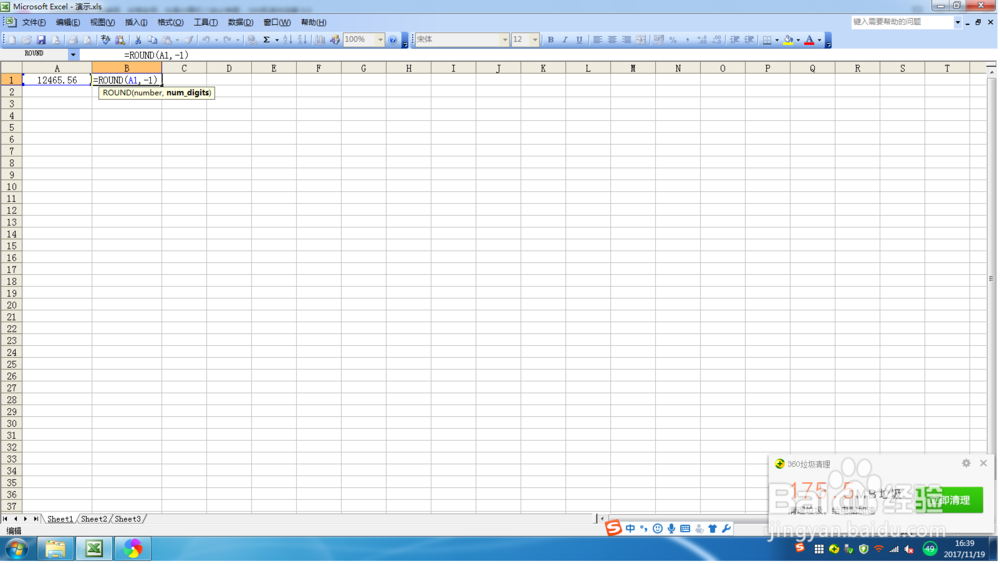Click the Cut scissors icon
Image resolution: width=1000 pixels, height=564 pixels.
pos(137,40)
